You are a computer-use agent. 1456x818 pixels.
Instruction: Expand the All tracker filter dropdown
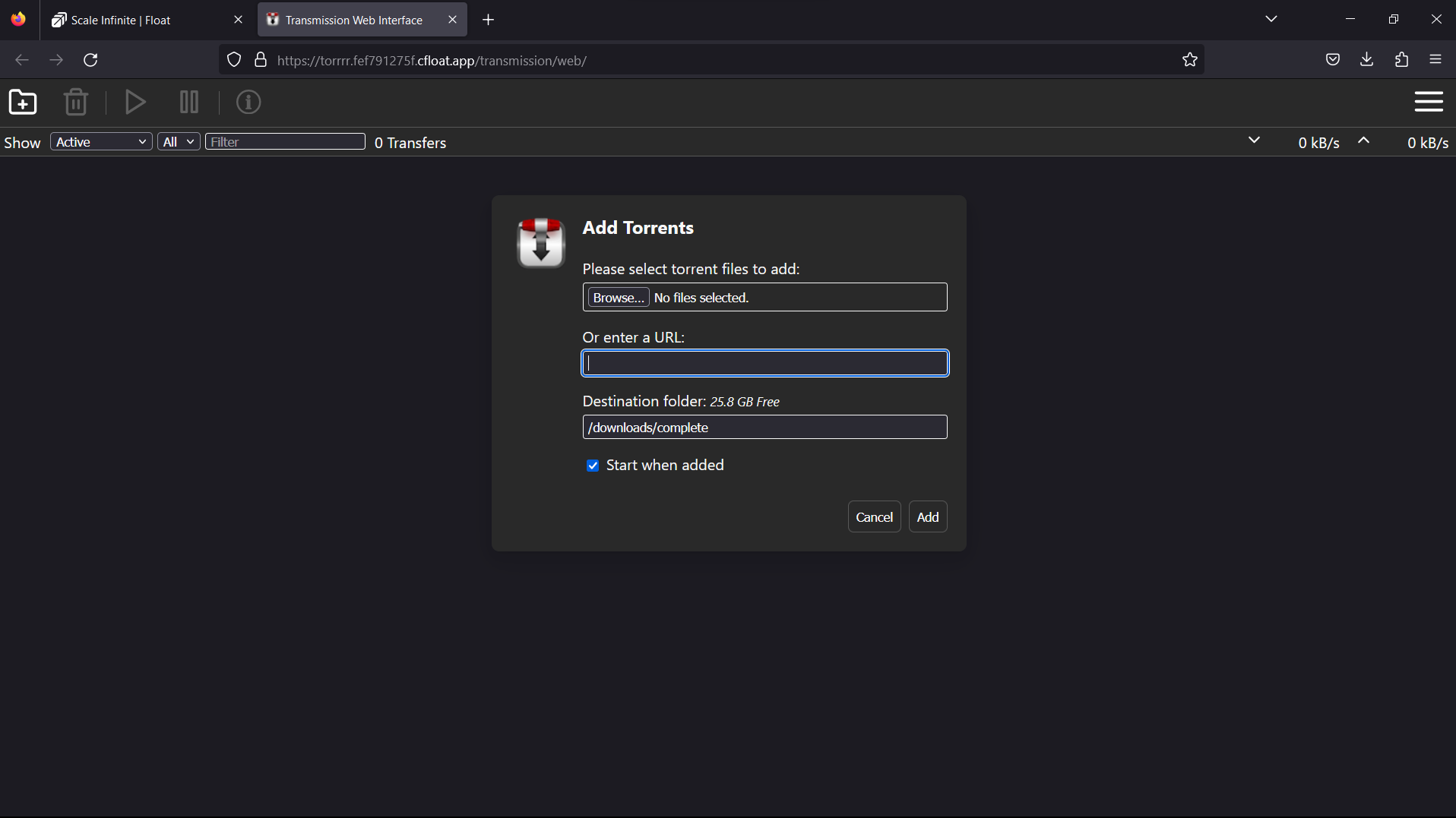[x=179, y=142]
